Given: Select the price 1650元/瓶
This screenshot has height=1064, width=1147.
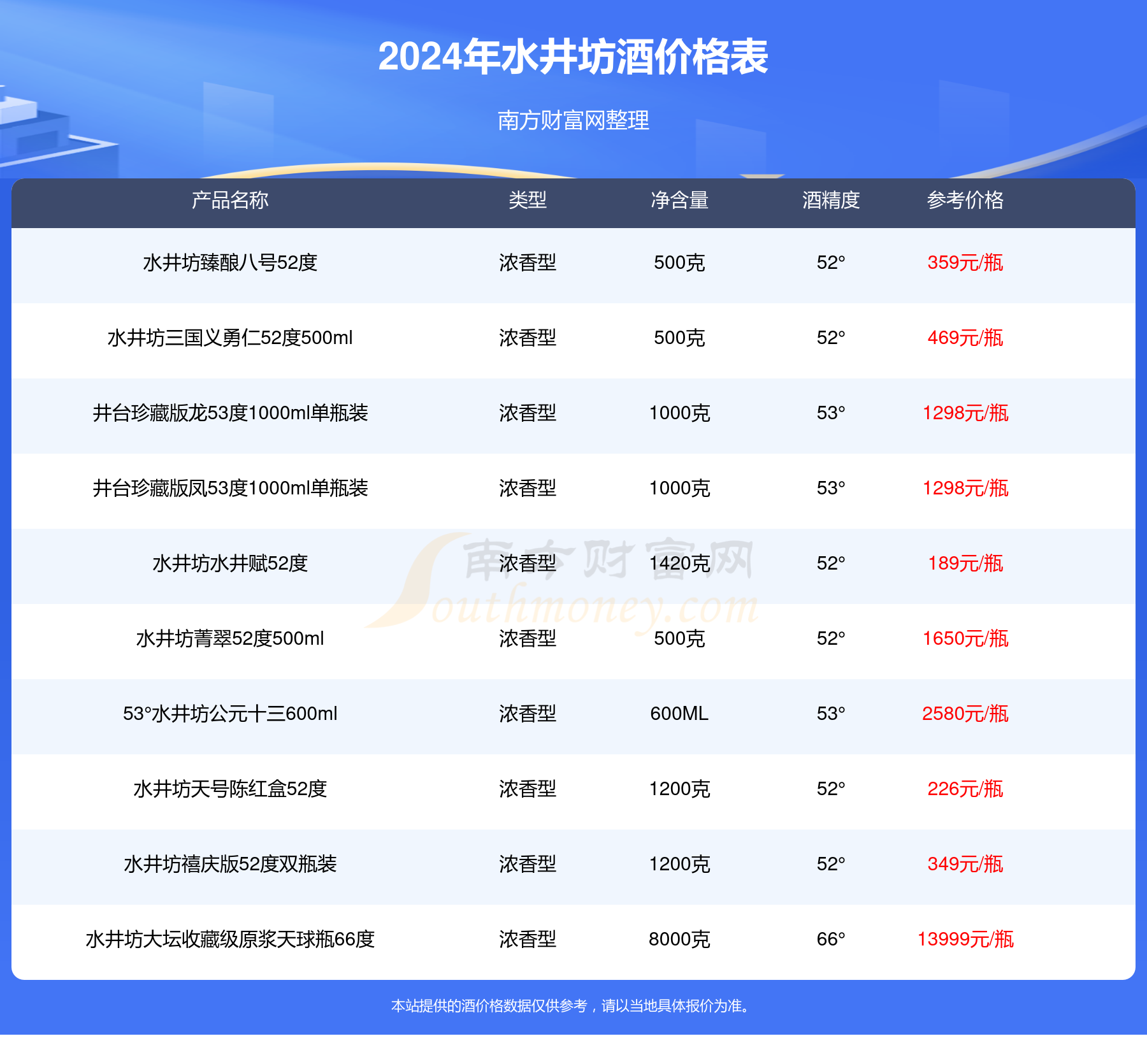Looking at the screenshot, I should (965, 638).
